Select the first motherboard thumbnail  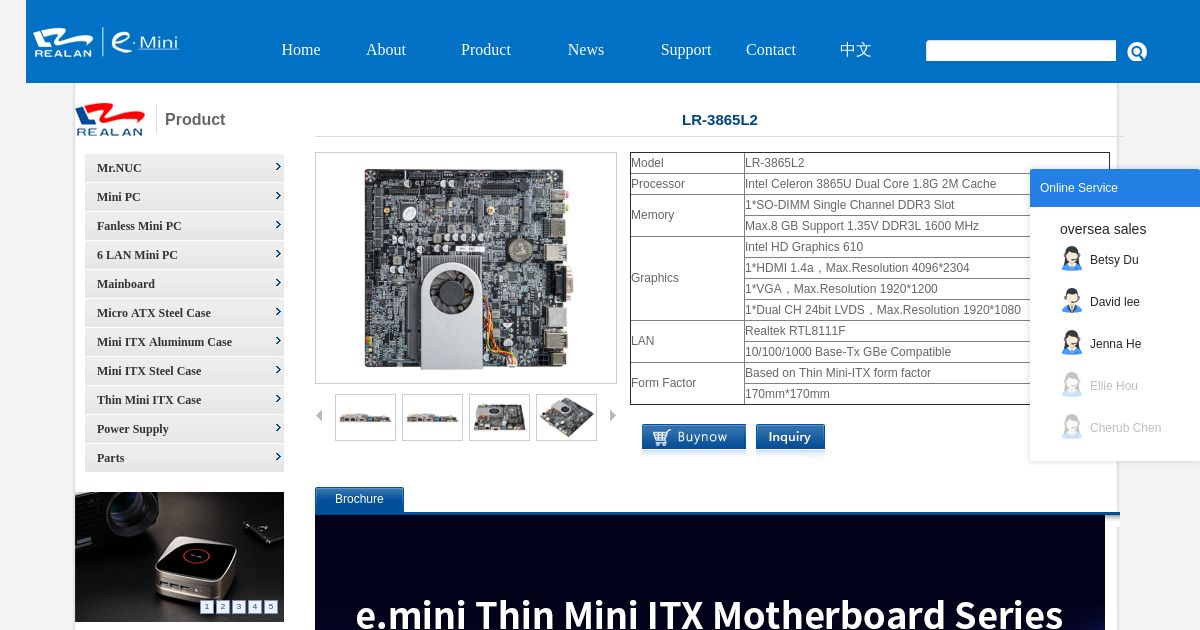click(365, 417)
